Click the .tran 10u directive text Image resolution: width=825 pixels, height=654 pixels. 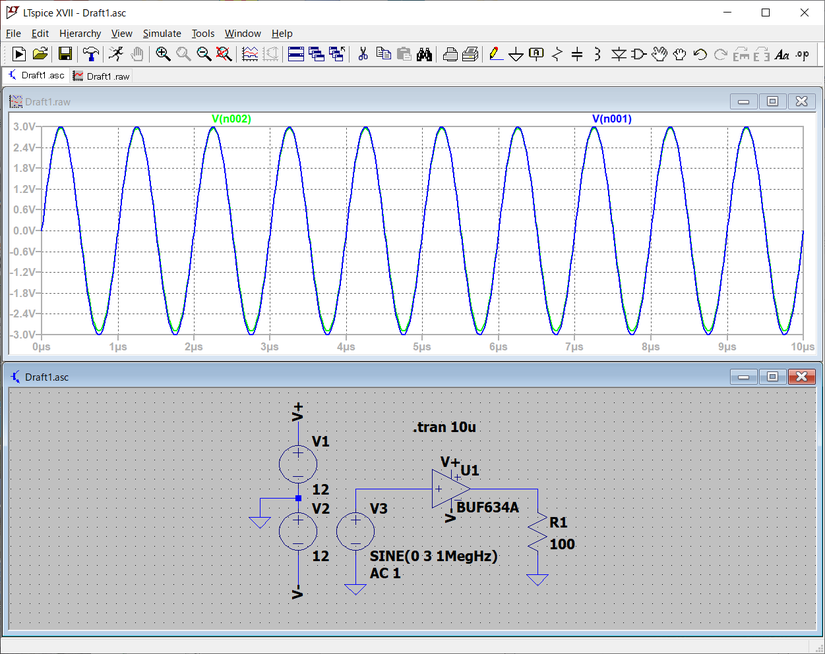(444, 427)
